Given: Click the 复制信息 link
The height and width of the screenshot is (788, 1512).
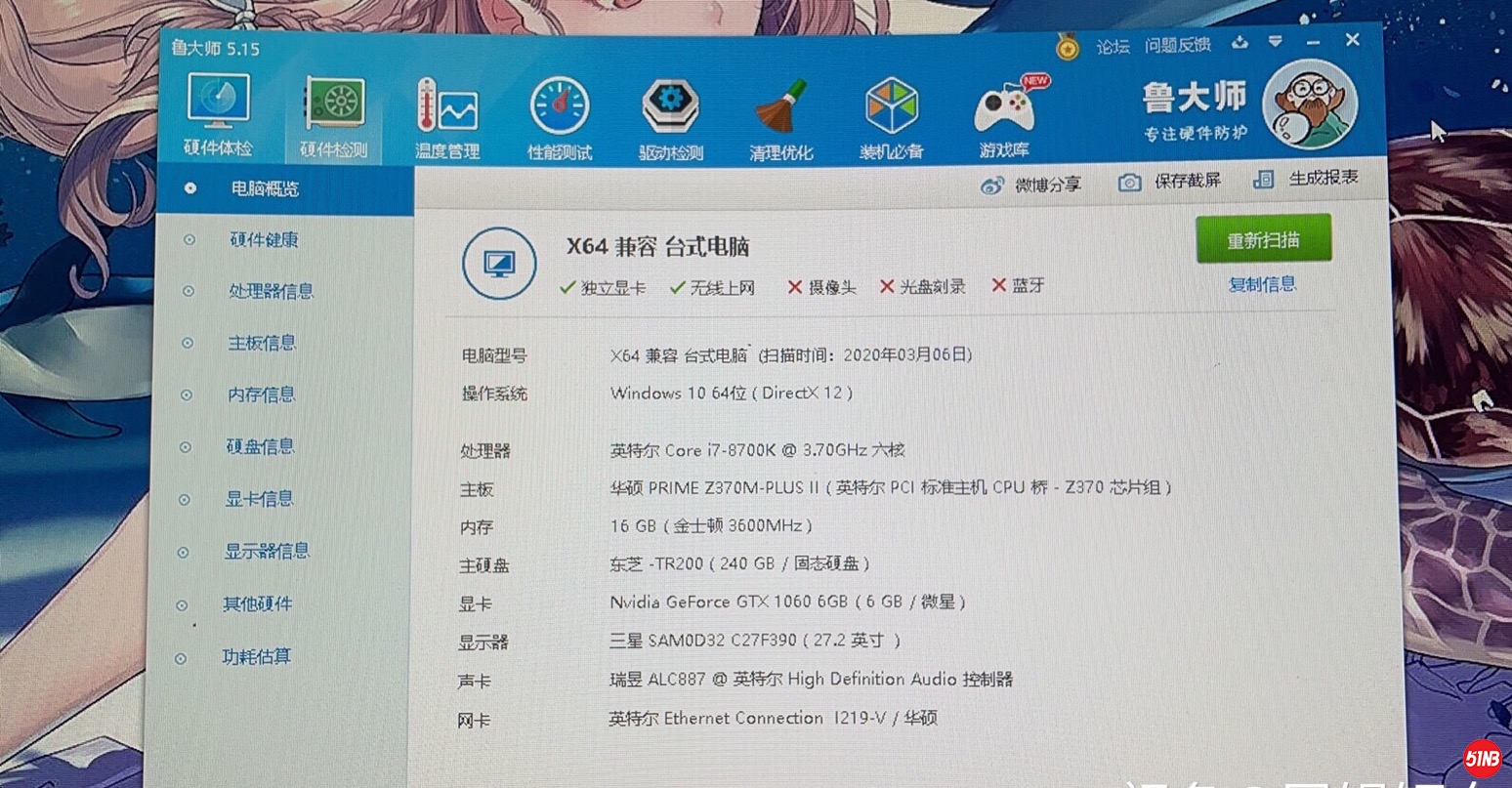Looking at the screenshot, I should pyautogui.click(x=1262, y=284).
